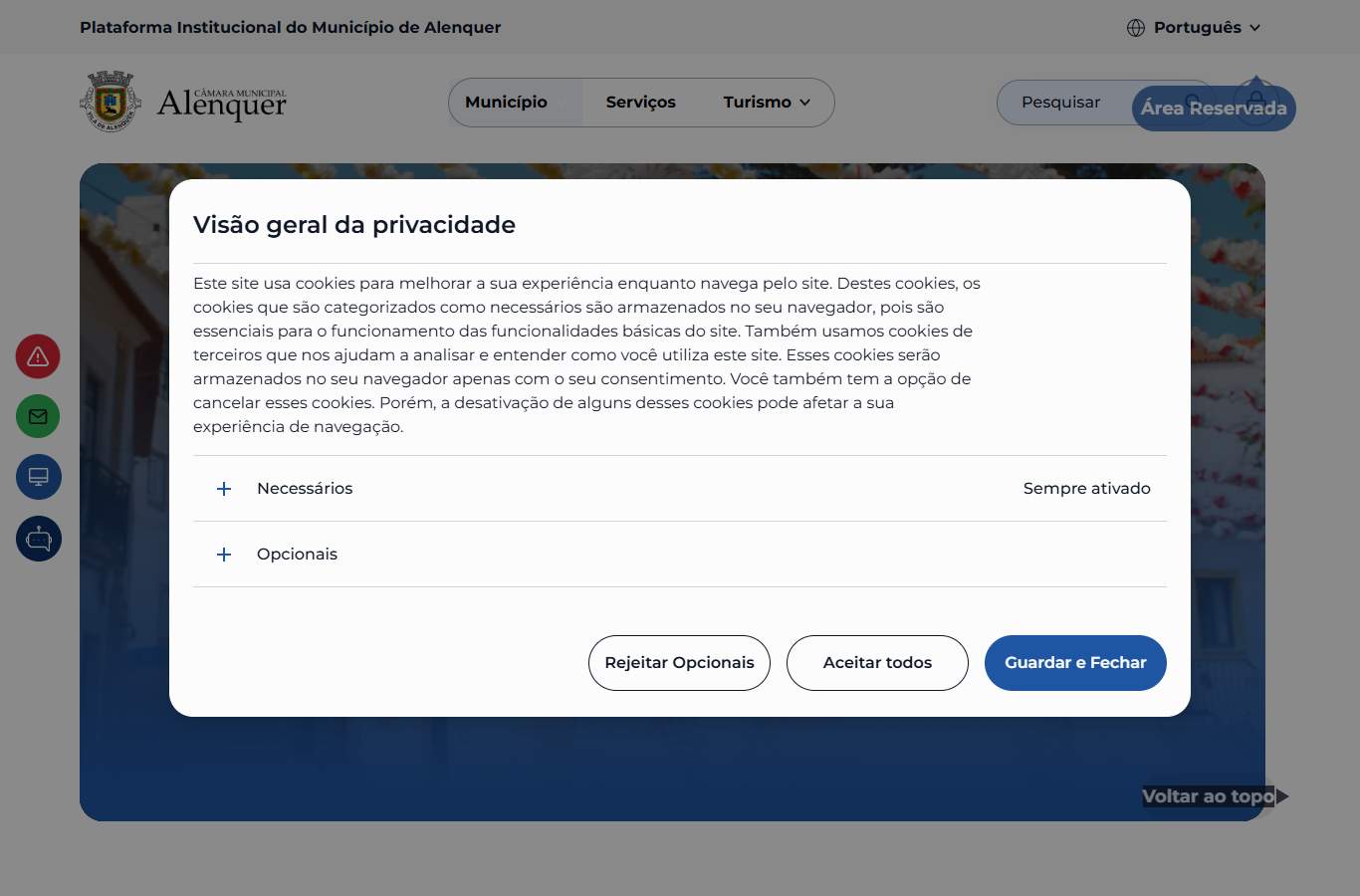Open the Português language dropdown
Image resolution: width=1360 pixels, height=896 pixels.
coord(1194,28)
